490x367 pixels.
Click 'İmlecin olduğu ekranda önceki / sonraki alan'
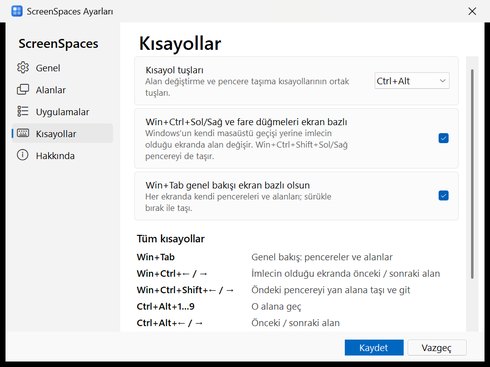(346, 274)
